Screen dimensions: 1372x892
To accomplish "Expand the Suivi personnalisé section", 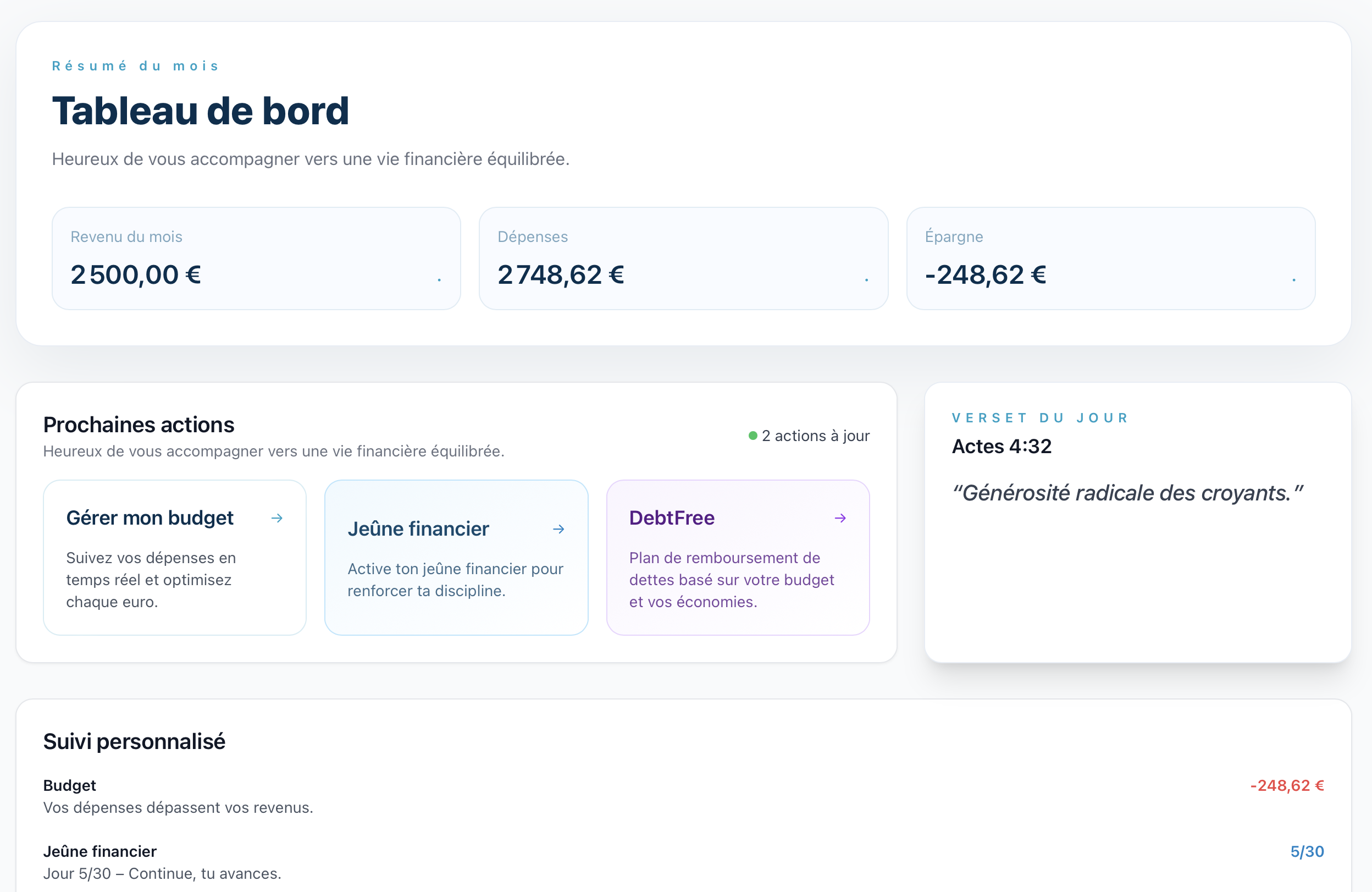I will [x=134, y=741].
